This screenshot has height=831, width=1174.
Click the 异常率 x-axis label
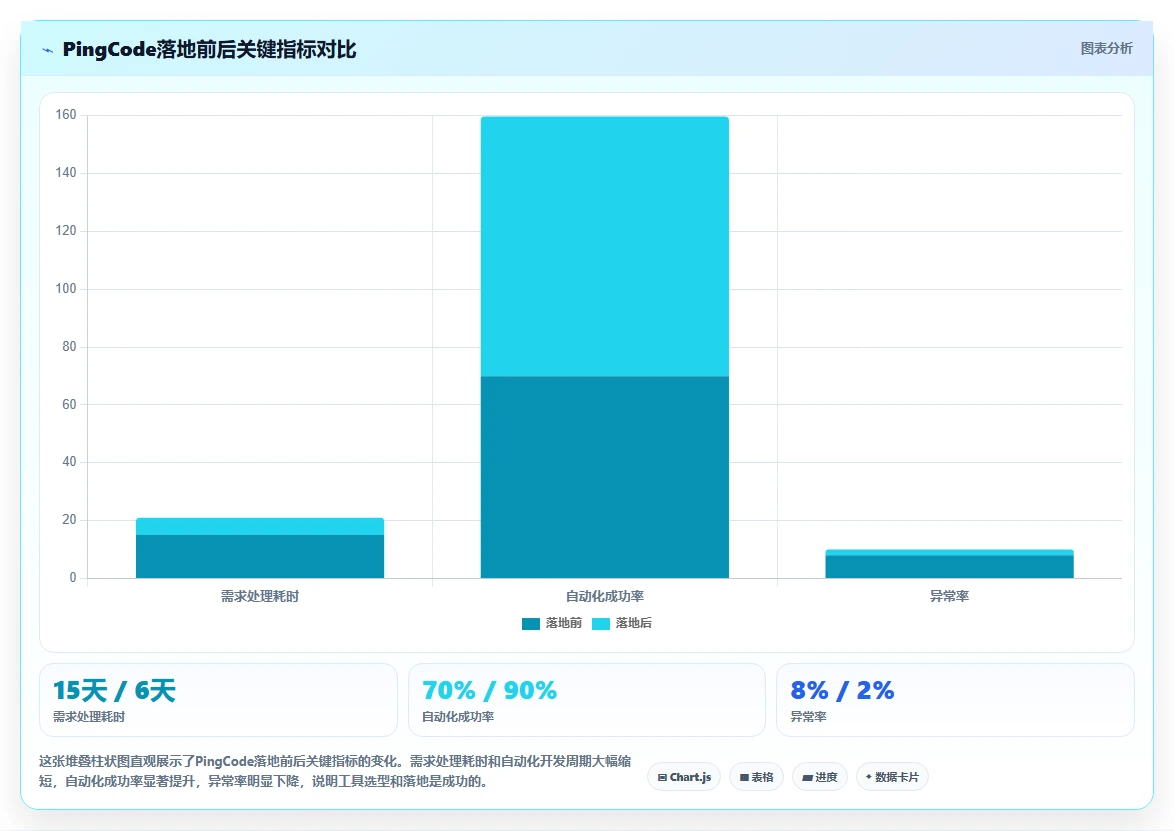tap(949, 597)
